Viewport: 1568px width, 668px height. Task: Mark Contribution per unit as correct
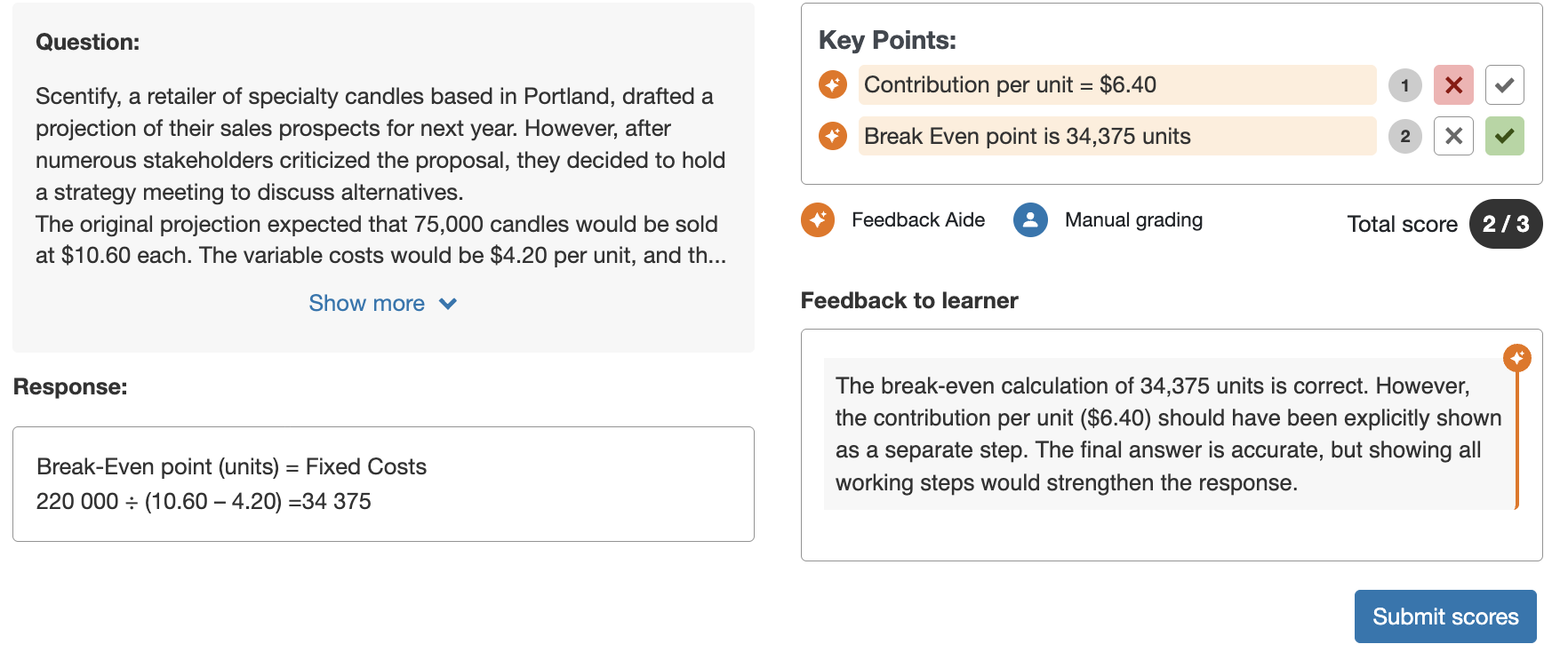click(x=1504, y=85)
